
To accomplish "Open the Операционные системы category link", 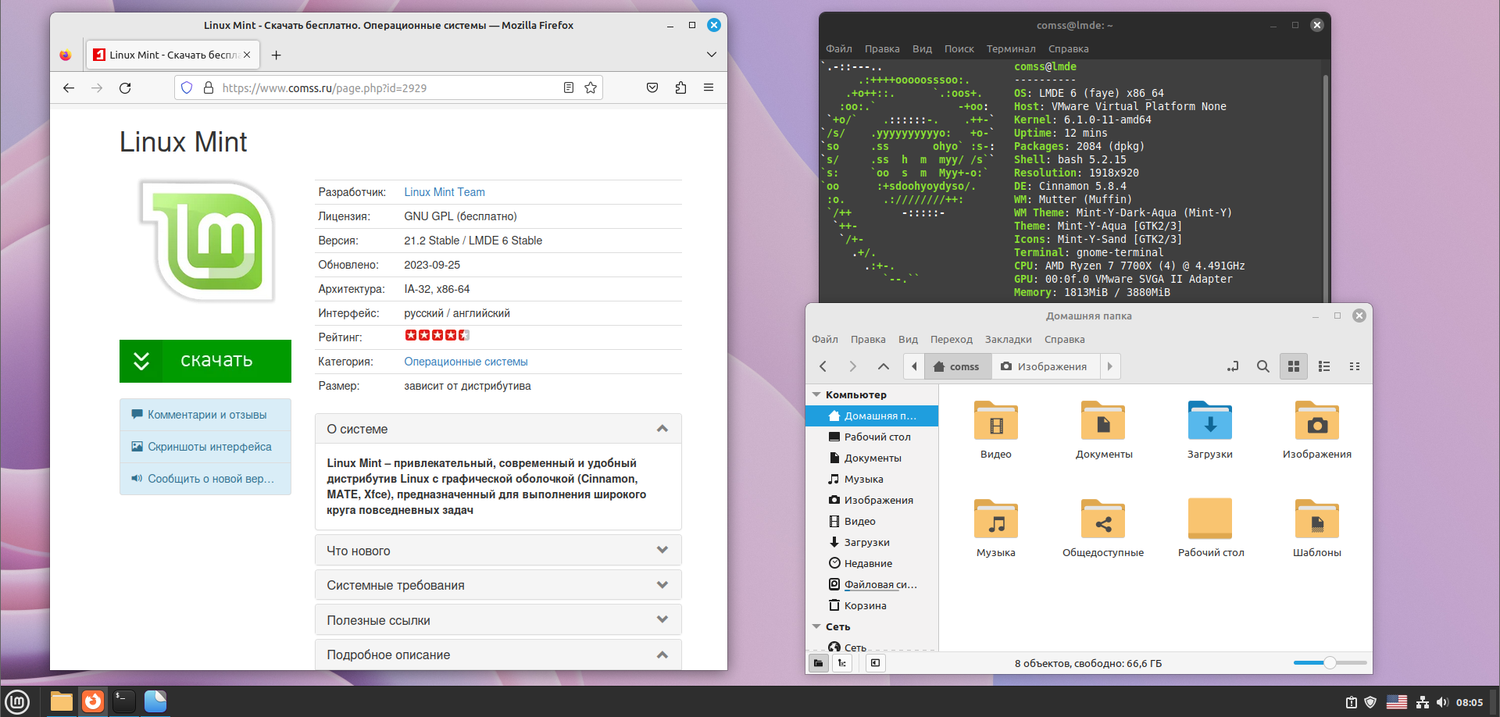I will point(466,362).
